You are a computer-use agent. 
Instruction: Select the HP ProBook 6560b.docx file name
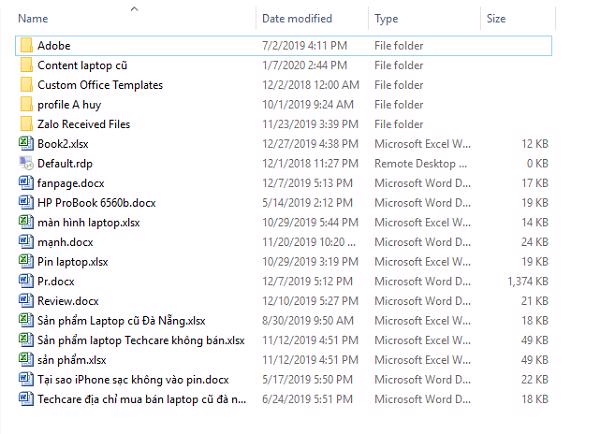(96, 203)
